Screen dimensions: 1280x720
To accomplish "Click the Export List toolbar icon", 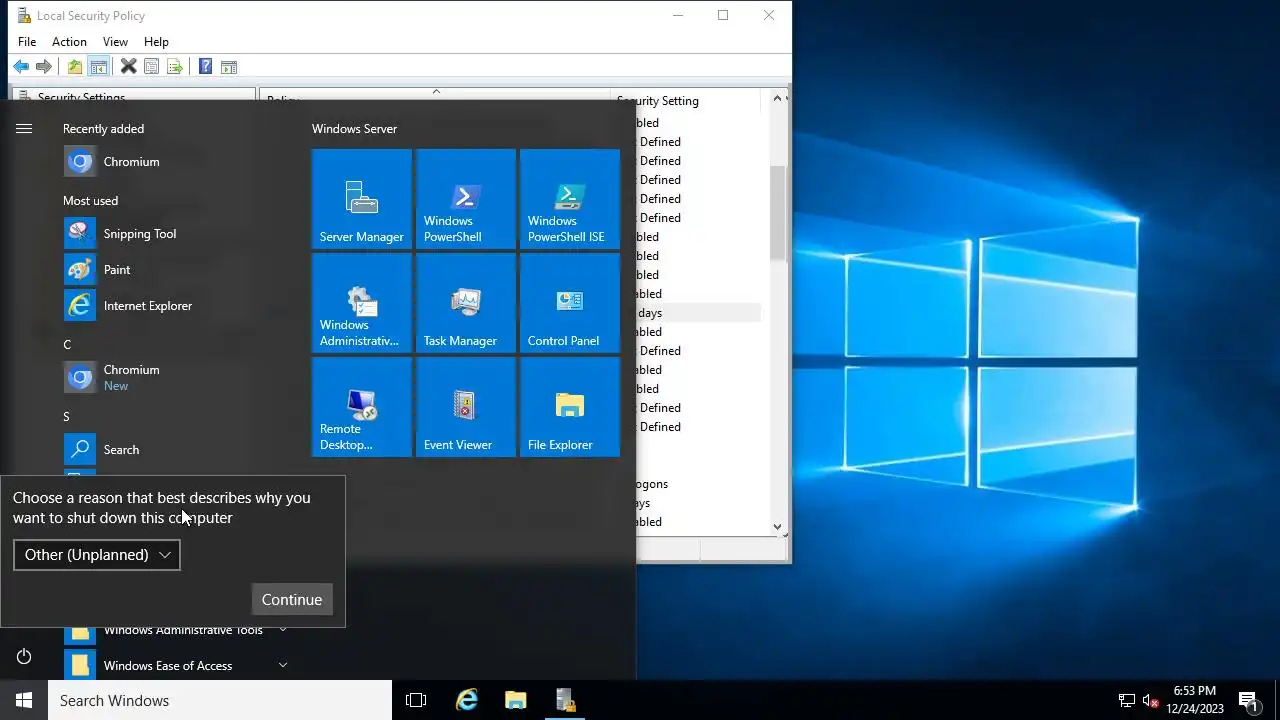I will (x=175, y=67).
